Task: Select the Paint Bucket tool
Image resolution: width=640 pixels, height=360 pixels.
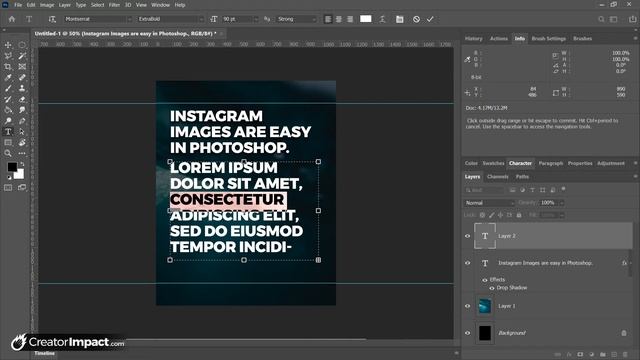Action: [x=8, y=110]
